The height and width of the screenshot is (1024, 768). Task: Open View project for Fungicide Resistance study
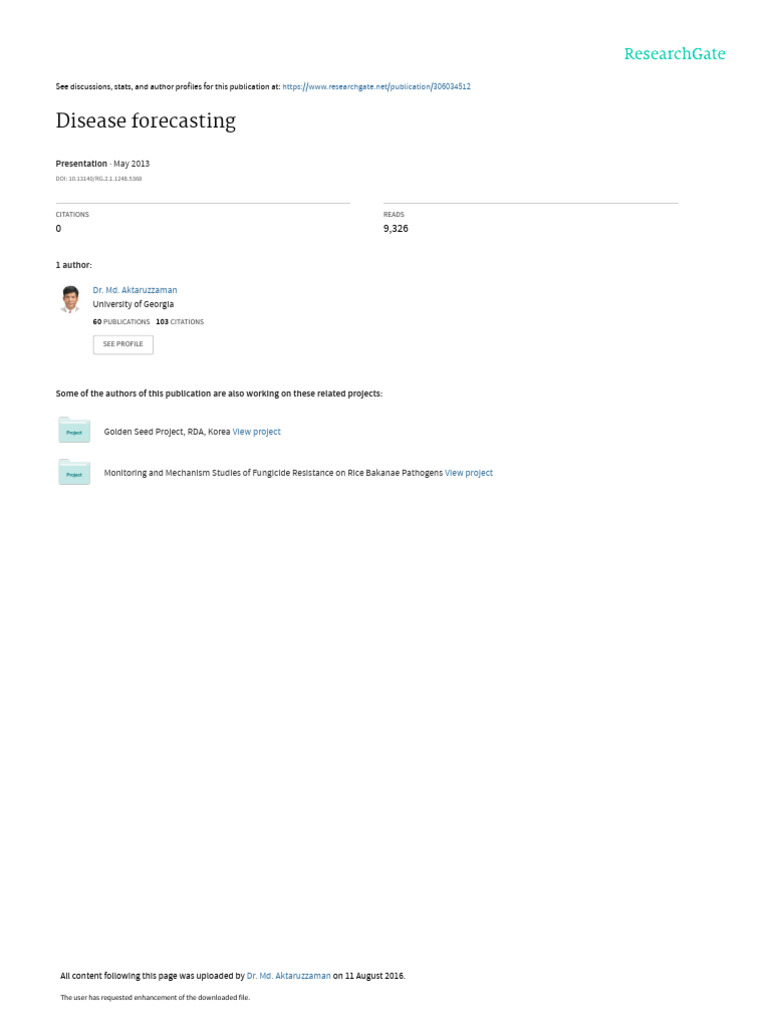pyautogui.click(x=469, y=473)
